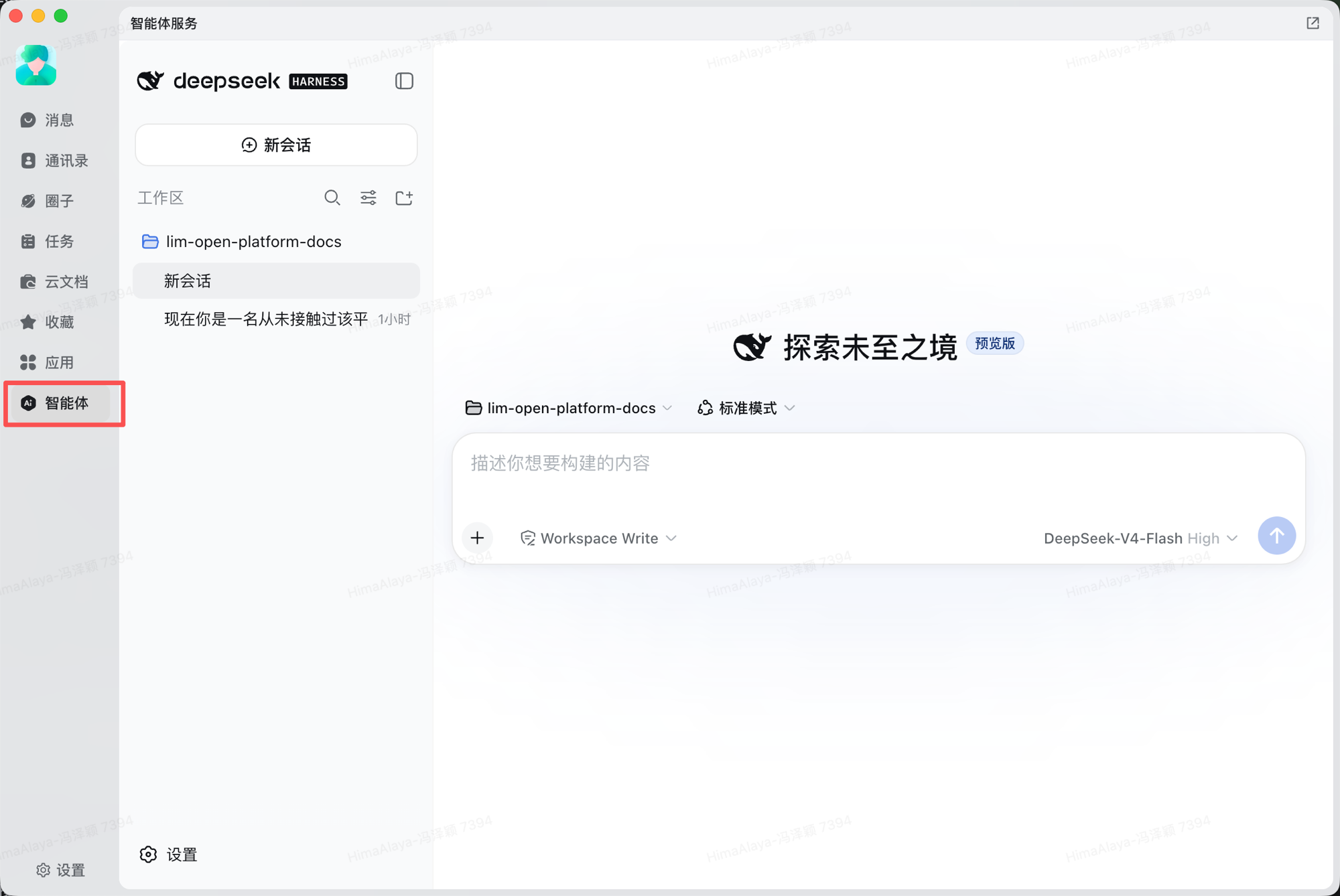Open 云文档 cloud docs

click(x=54, y=282)
